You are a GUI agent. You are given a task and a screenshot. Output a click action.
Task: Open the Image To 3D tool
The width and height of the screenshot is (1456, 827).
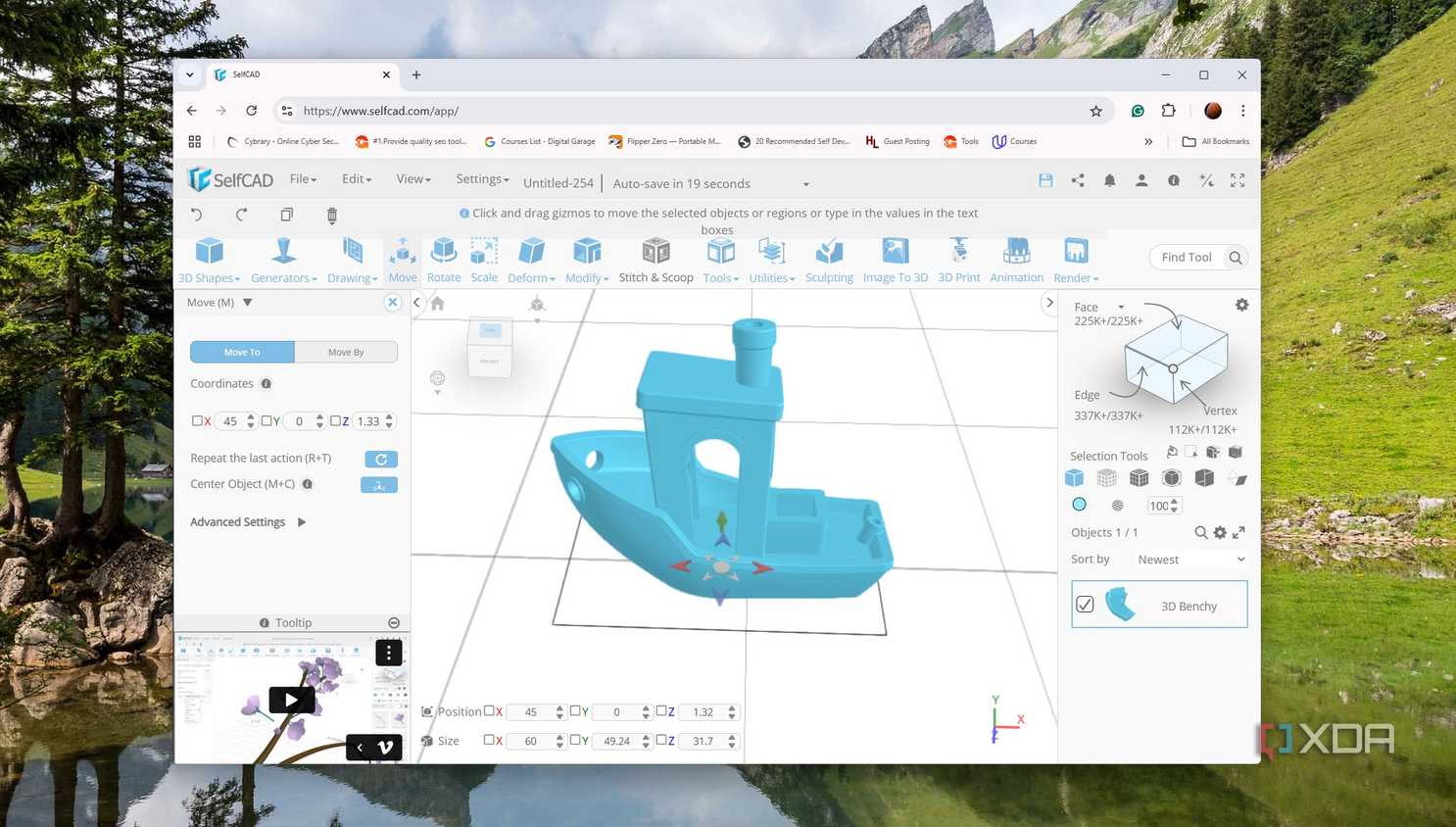(x=895, y=261)
